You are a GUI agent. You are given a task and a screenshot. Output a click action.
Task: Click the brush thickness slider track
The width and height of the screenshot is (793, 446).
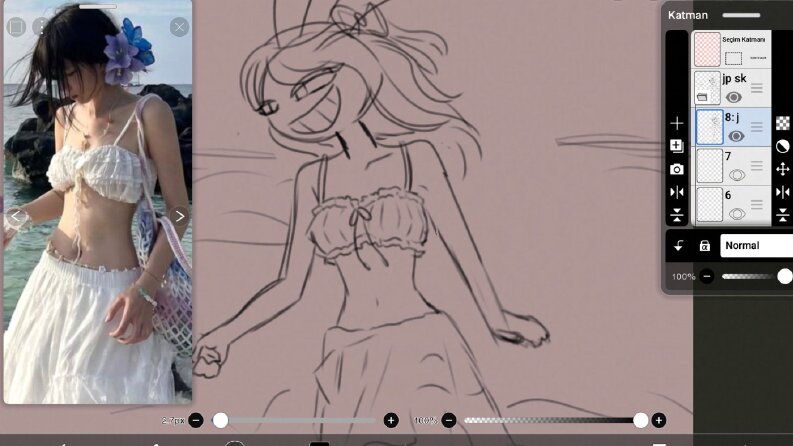pyautogui.click(x=296, y=420)
